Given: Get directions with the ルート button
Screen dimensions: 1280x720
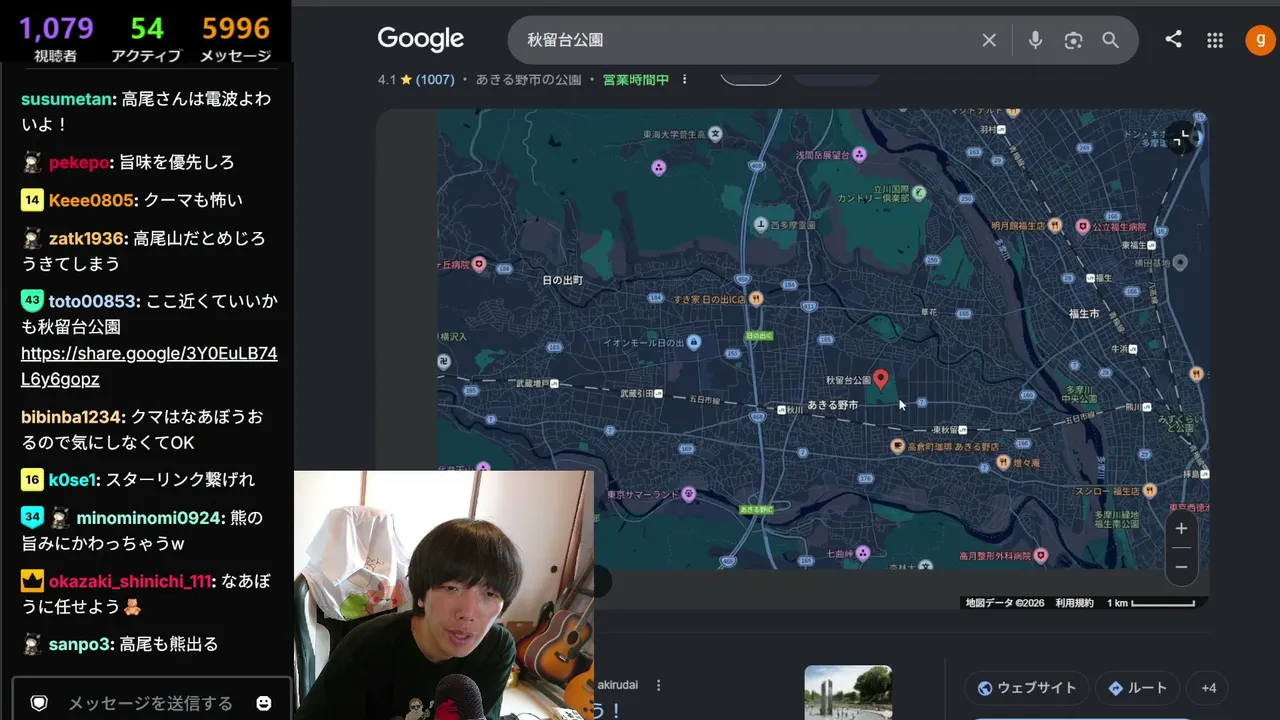Looking at the screenshot, I should pyautogui.click(x=1138, y=688).
